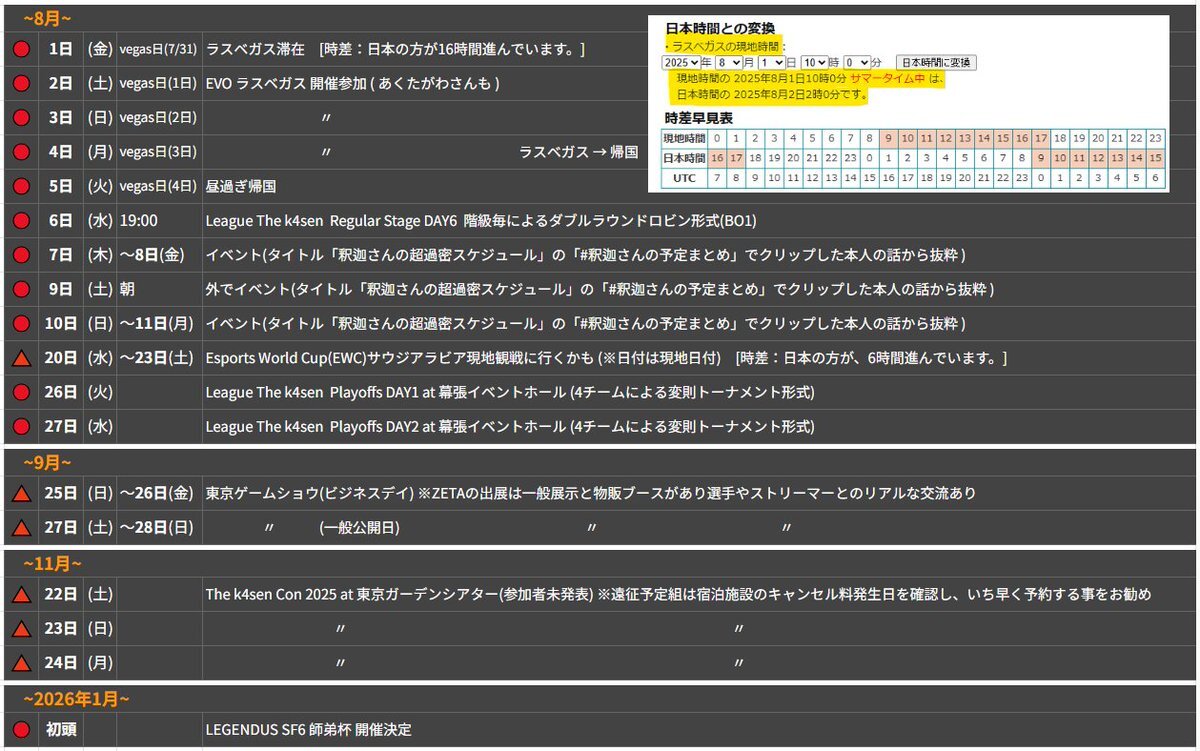1200x751 pixels.
Task: Select the 初頭 cell in the 2026 section
Action: (x=61, y=730)
